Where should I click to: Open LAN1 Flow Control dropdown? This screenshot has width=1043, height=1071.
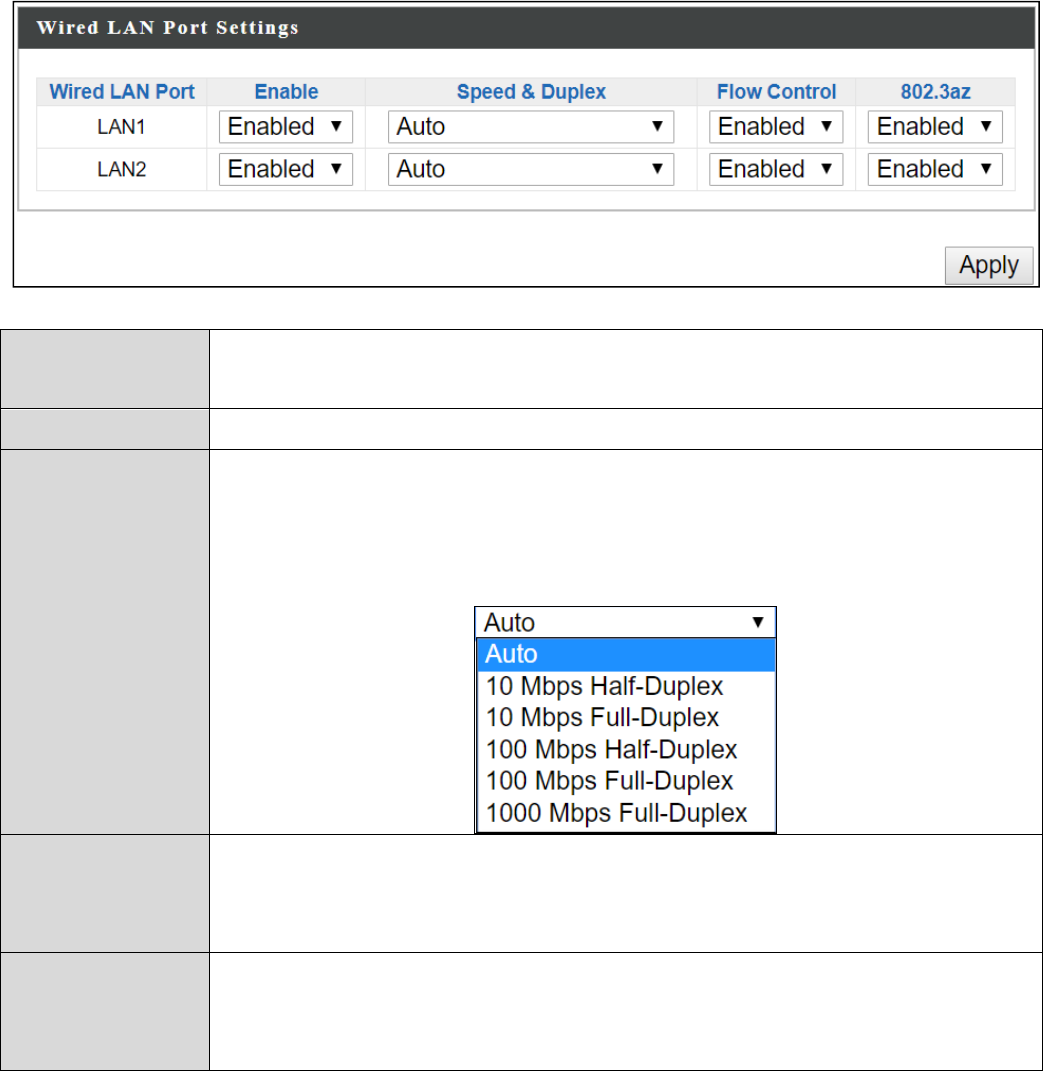(775, 127)
